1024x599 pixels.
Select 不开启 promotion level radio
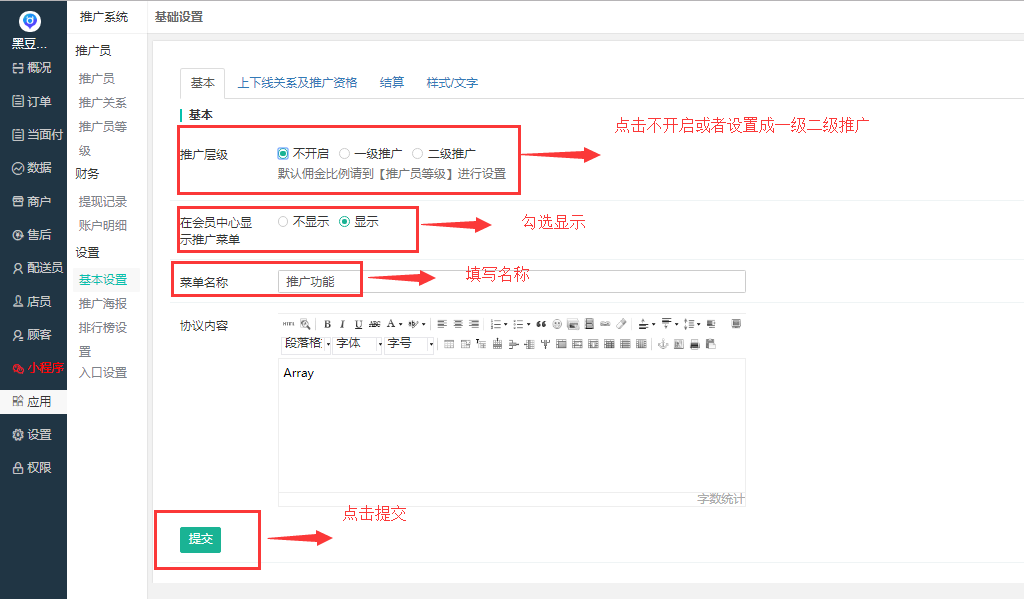283,154
